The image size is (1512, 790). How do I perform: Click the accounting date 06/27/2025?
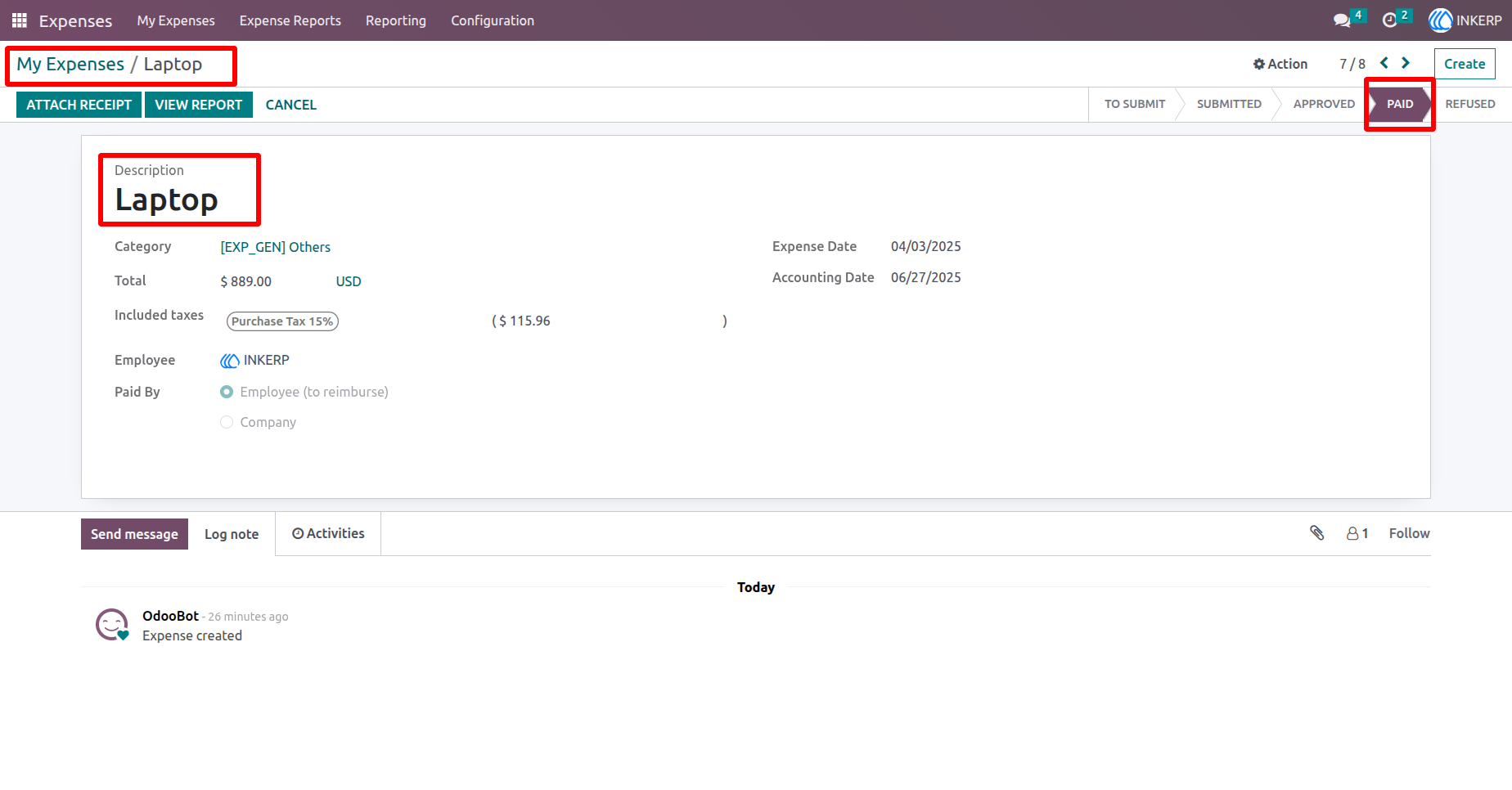926,277
